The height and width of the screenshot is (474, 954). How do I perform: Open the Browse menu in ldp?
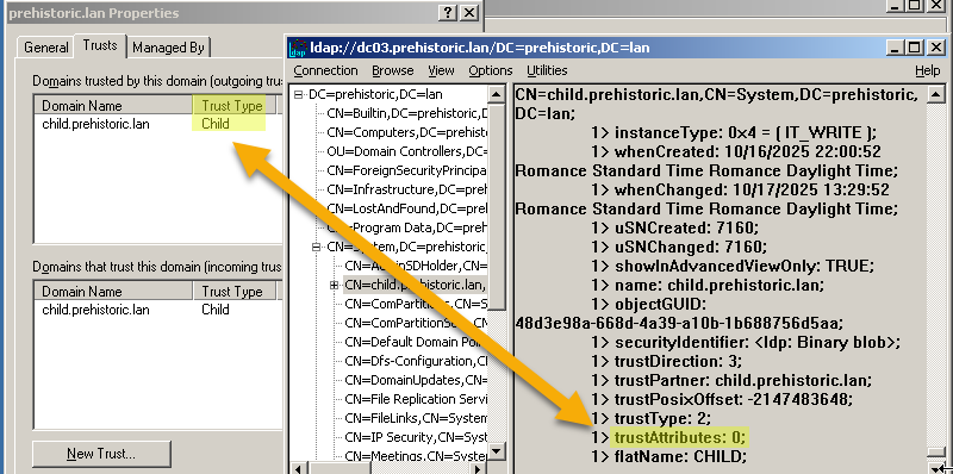392,71
